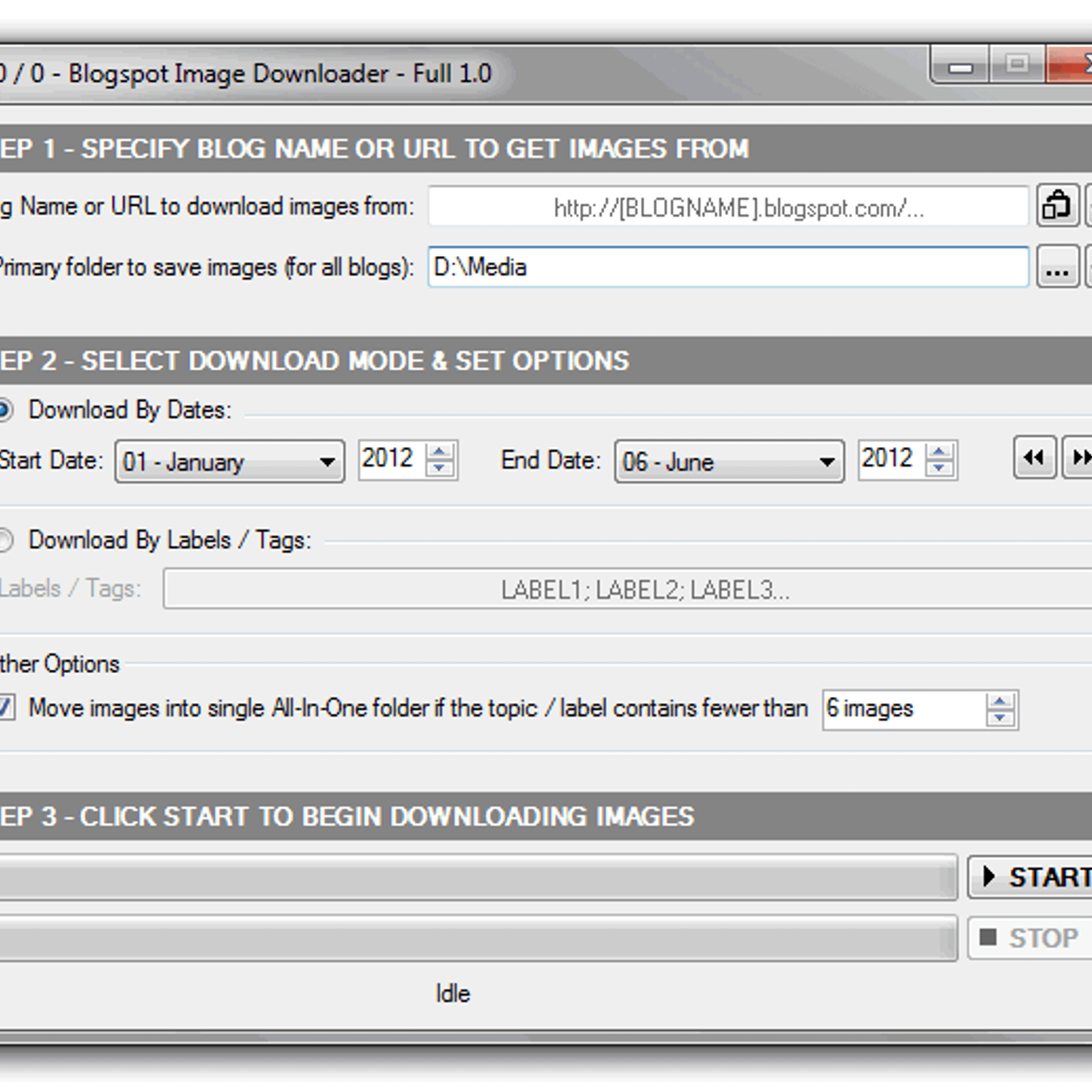
Task: Click the upper download progress bar
Action: click(x=478, y=877)
